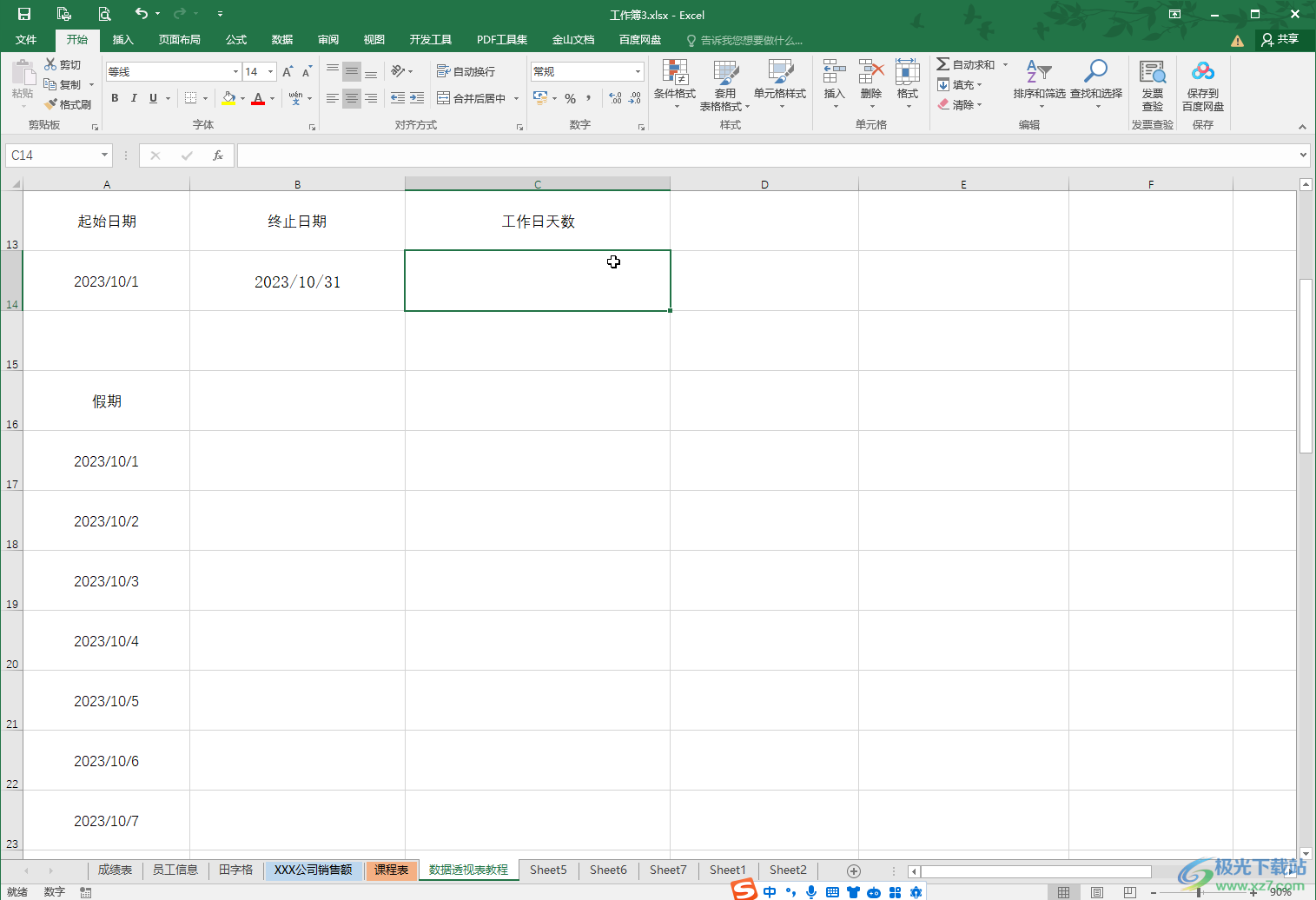Apply the borders icon to the cell

click(x=191, y=98)
